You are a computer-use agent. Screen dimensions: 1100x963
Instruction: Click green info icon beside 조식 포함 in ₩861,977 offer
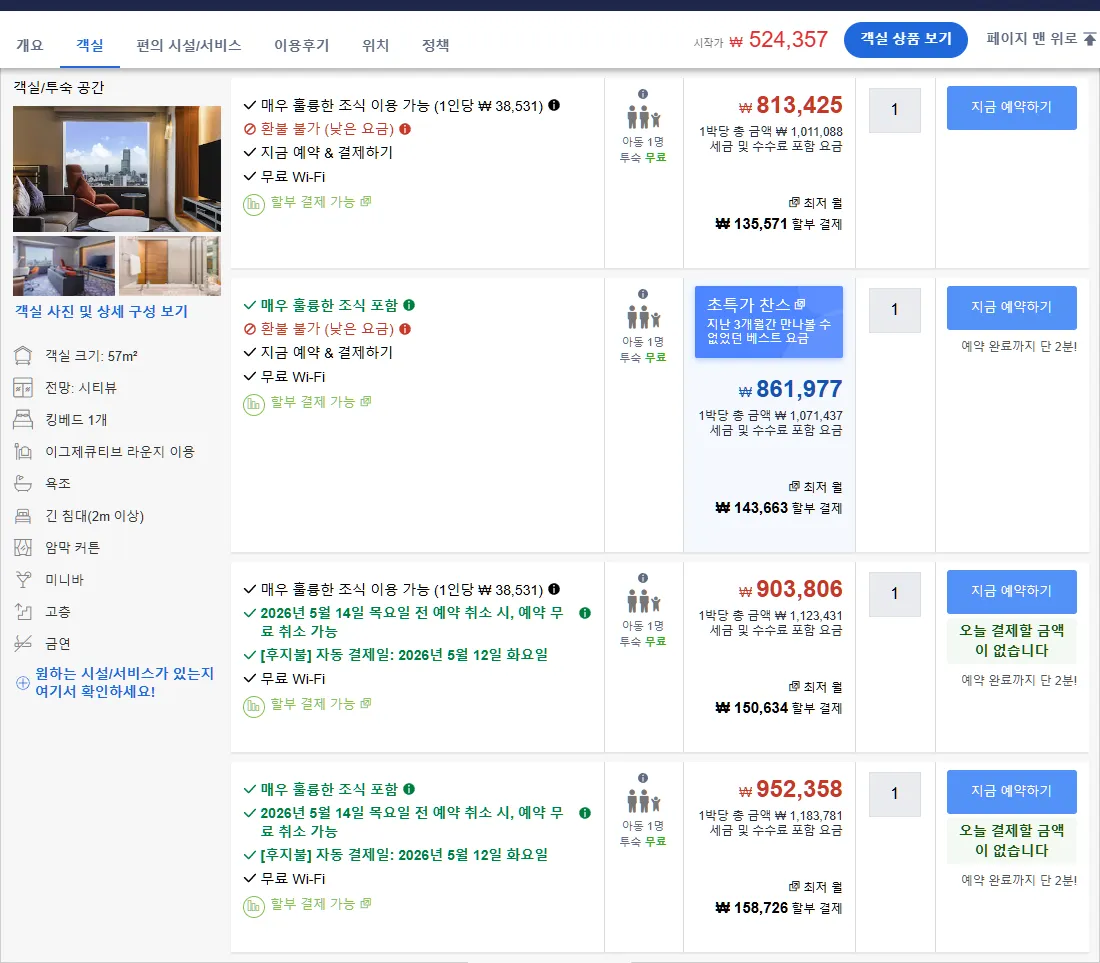pyautogui.click(x=409, y=305)
